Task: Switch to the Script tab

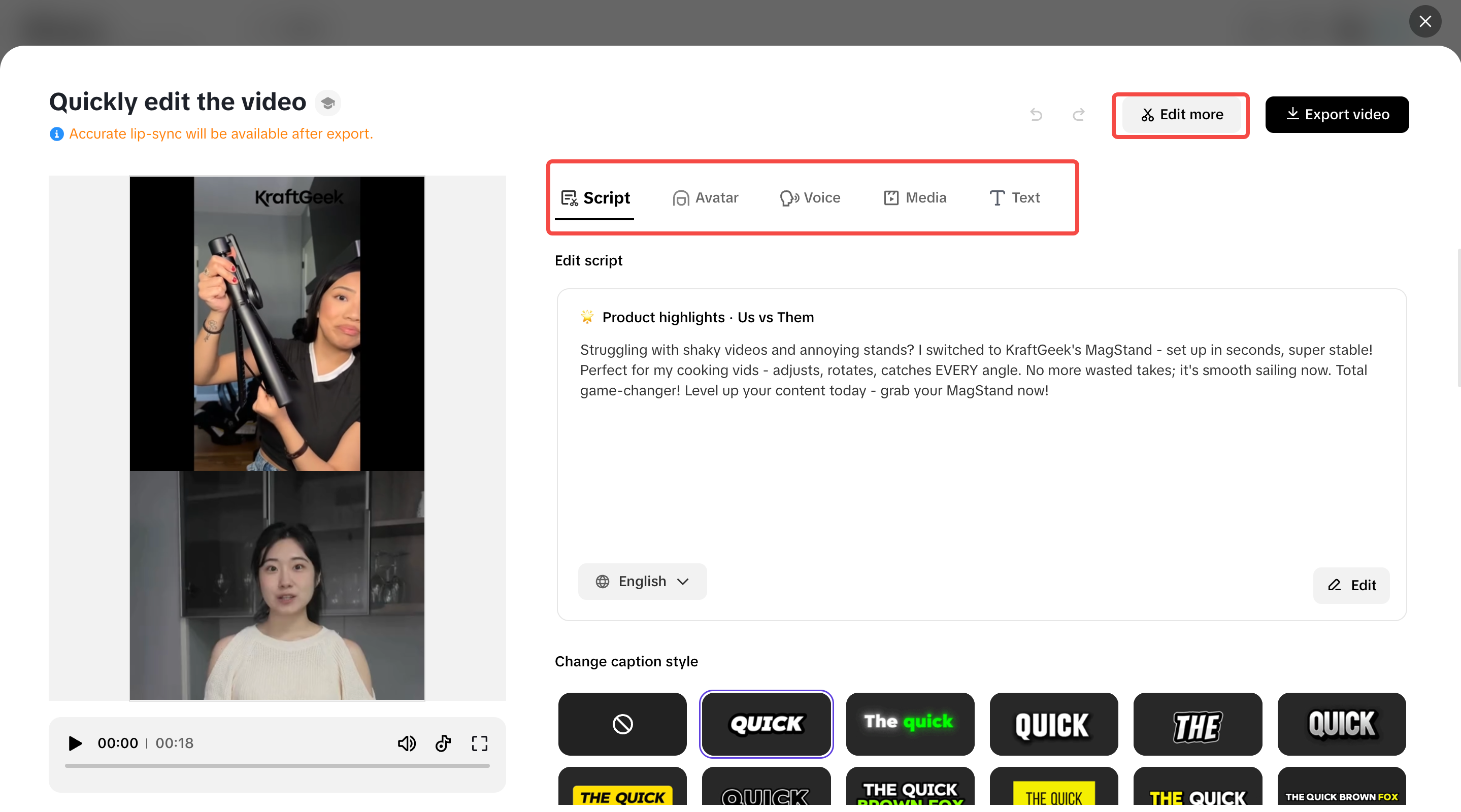Action: [594, 198]
